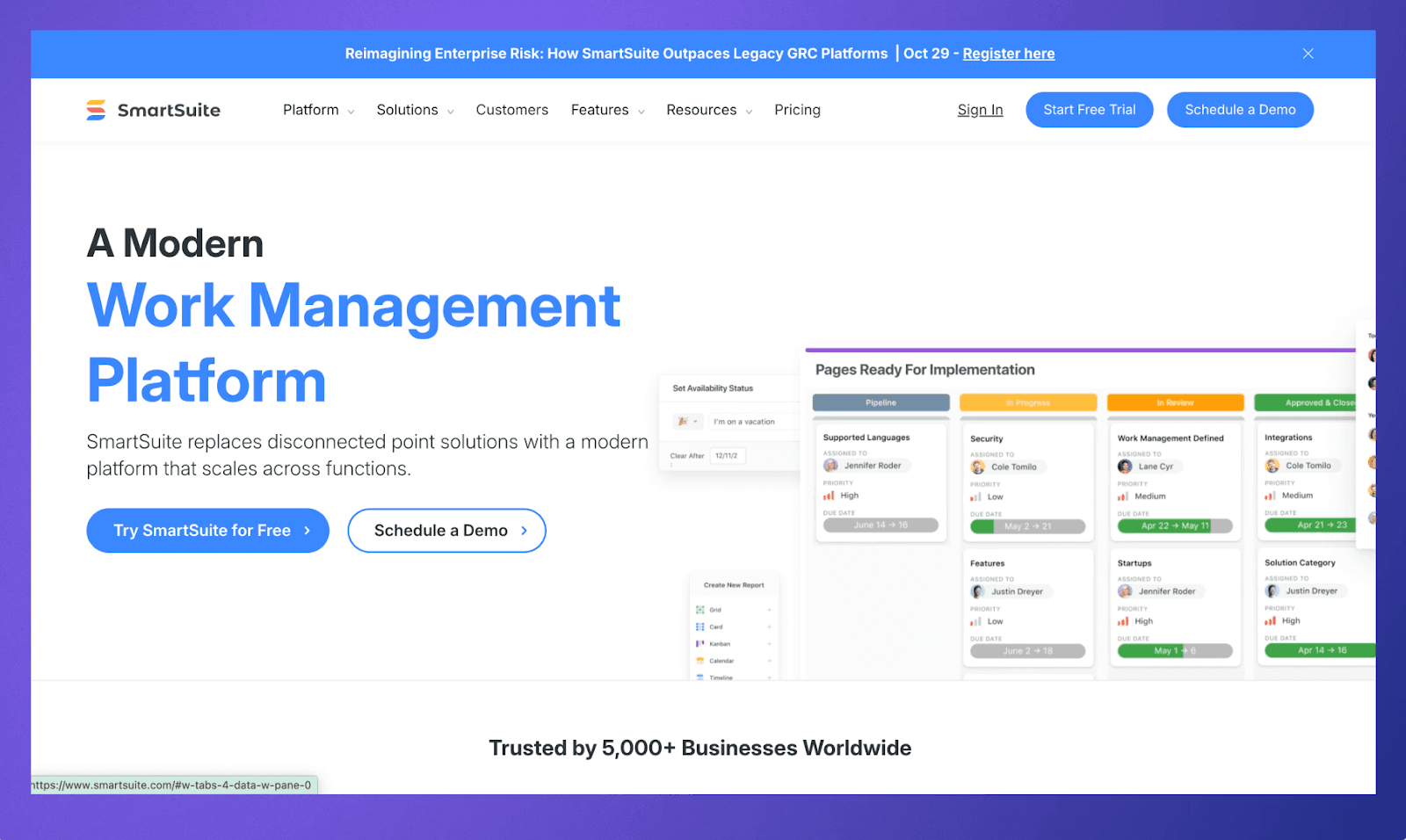
Task: Select the Pipeline column header
Action: tap(881, 402)
